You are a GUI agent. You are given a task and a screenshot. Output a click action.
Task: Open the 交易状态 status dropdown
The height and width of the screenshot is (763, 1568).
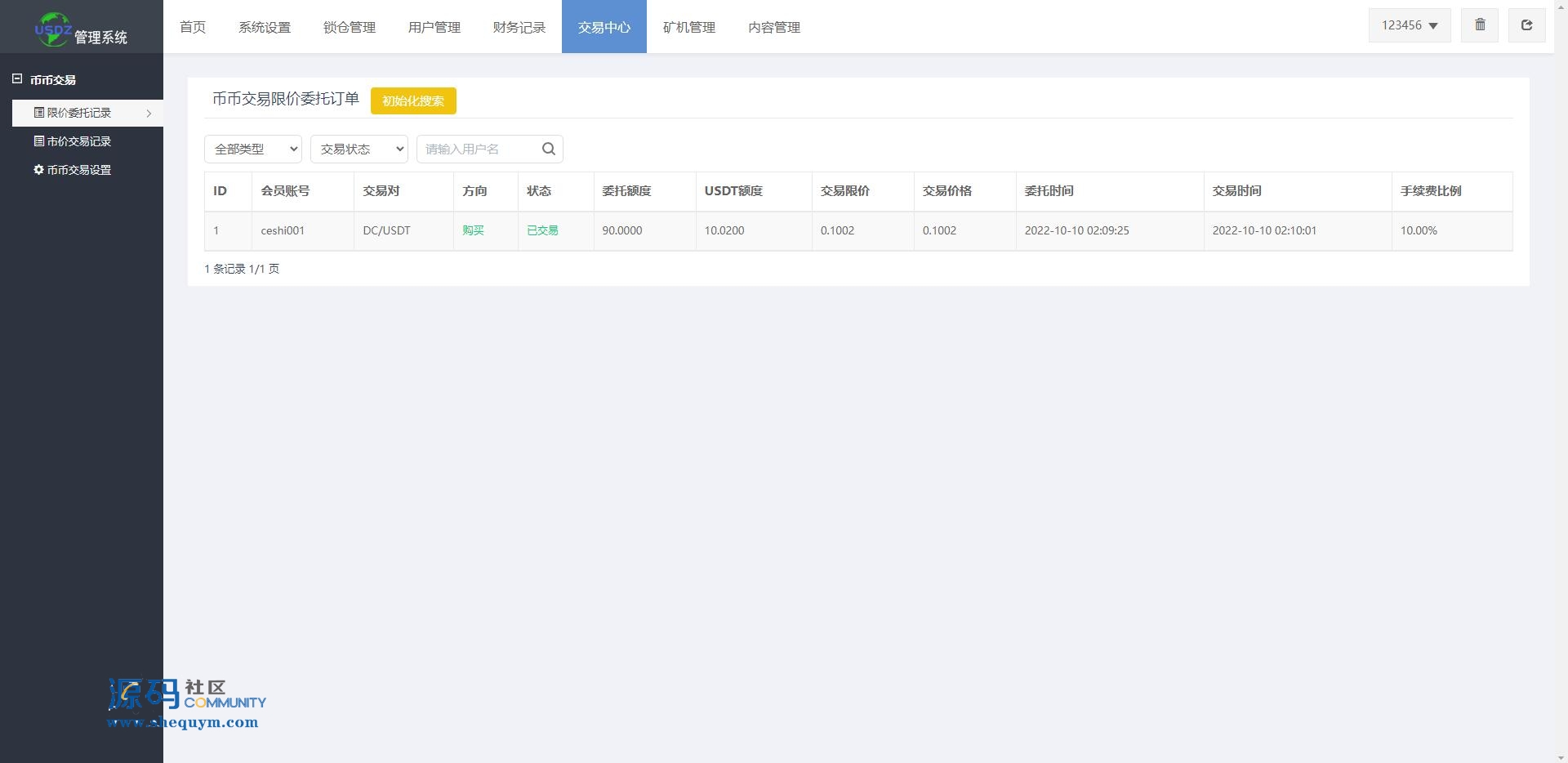click(x=359, y=149)
